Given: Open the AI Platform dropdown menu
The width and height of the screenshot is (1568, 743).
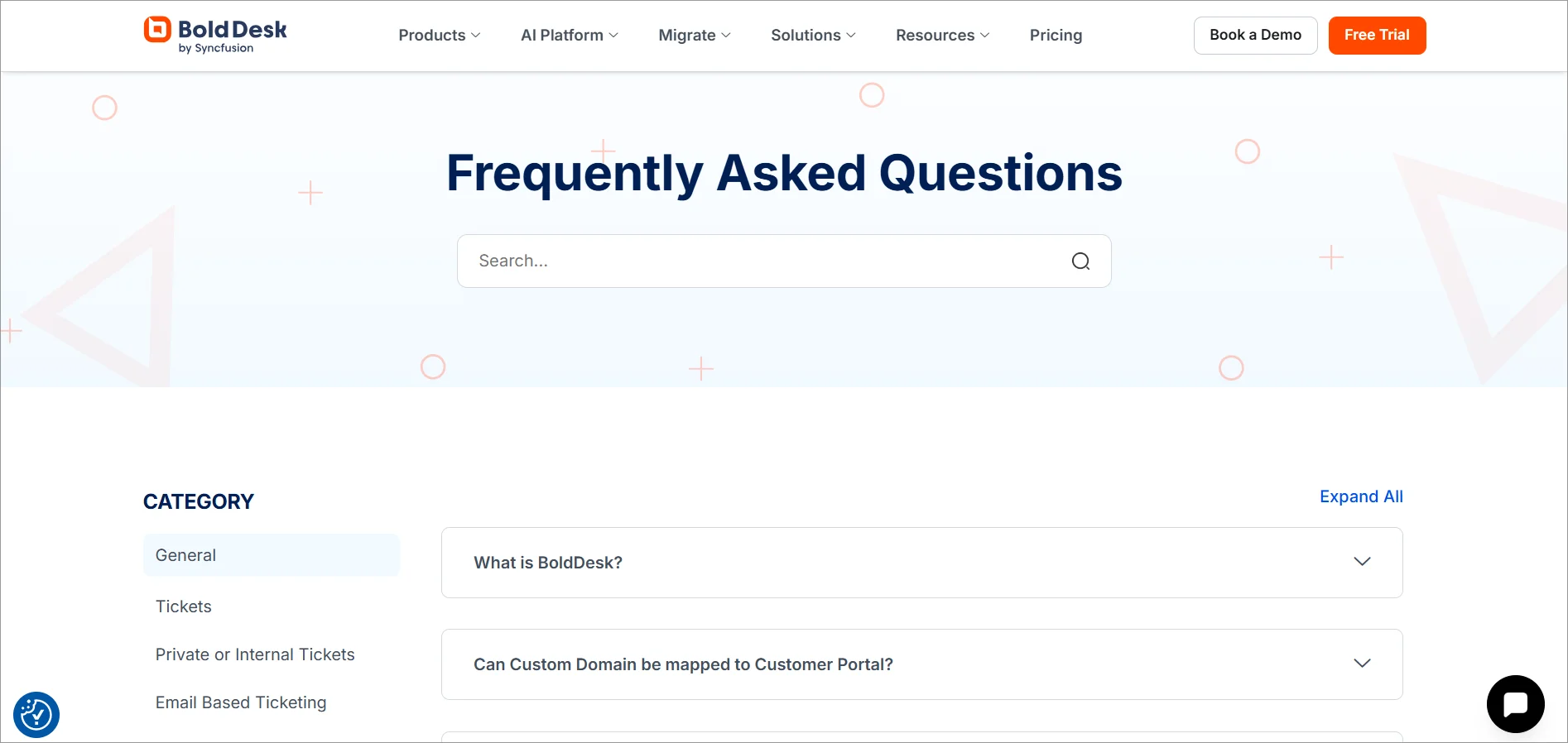Looking at the screenshot, I should coord(570,36).
